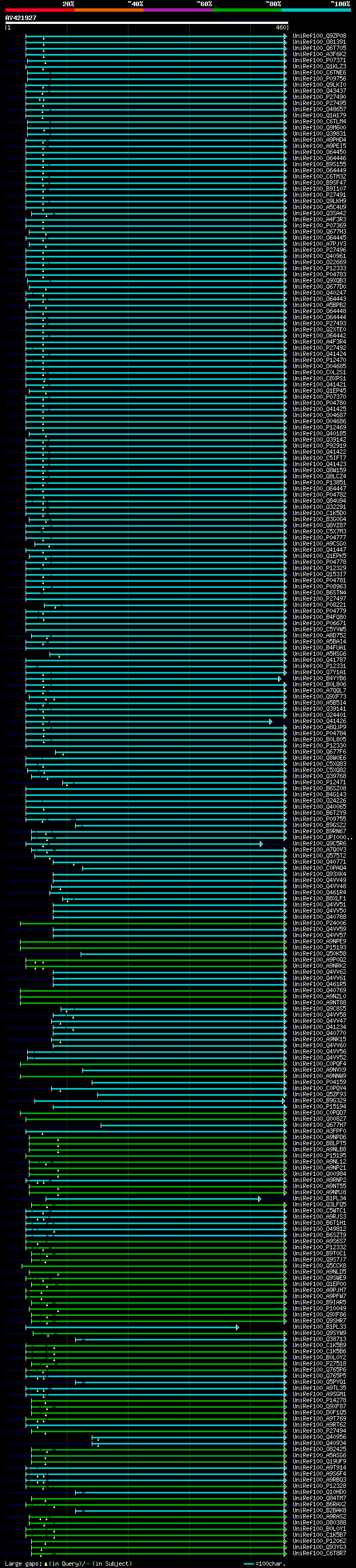356x1568 pixels.
Task: Select the UniRef100_Q9C5R6 label
Action: click(x=319, y=844)
